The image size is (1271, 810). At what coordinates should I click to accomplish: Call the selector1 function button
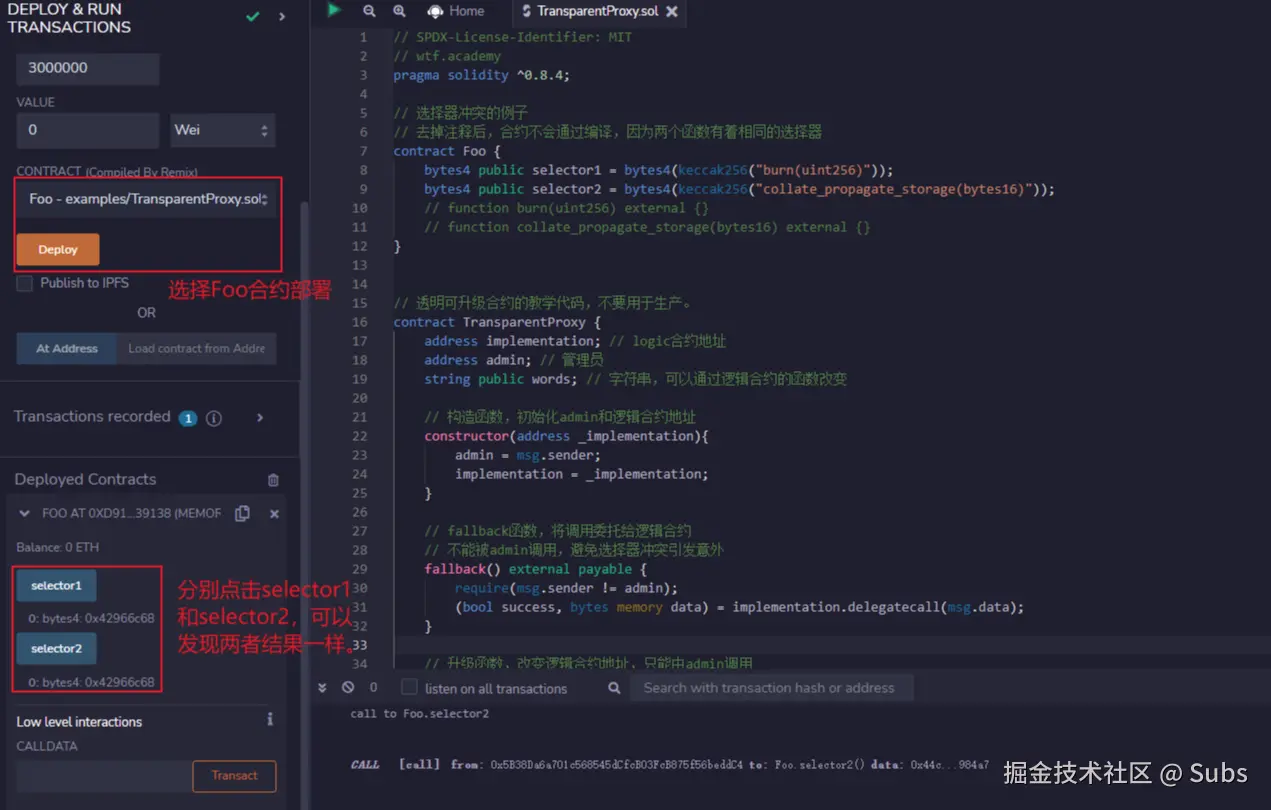click(x=56, y=585)
